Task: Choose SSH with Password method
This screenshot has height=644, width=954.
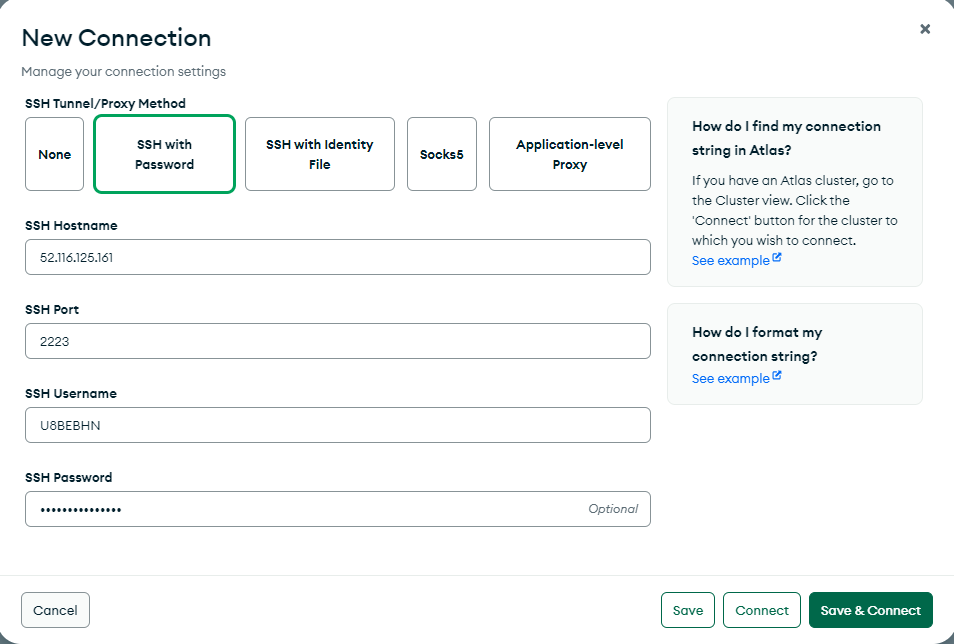Action: pyautogui.click(x=165, y=154)
